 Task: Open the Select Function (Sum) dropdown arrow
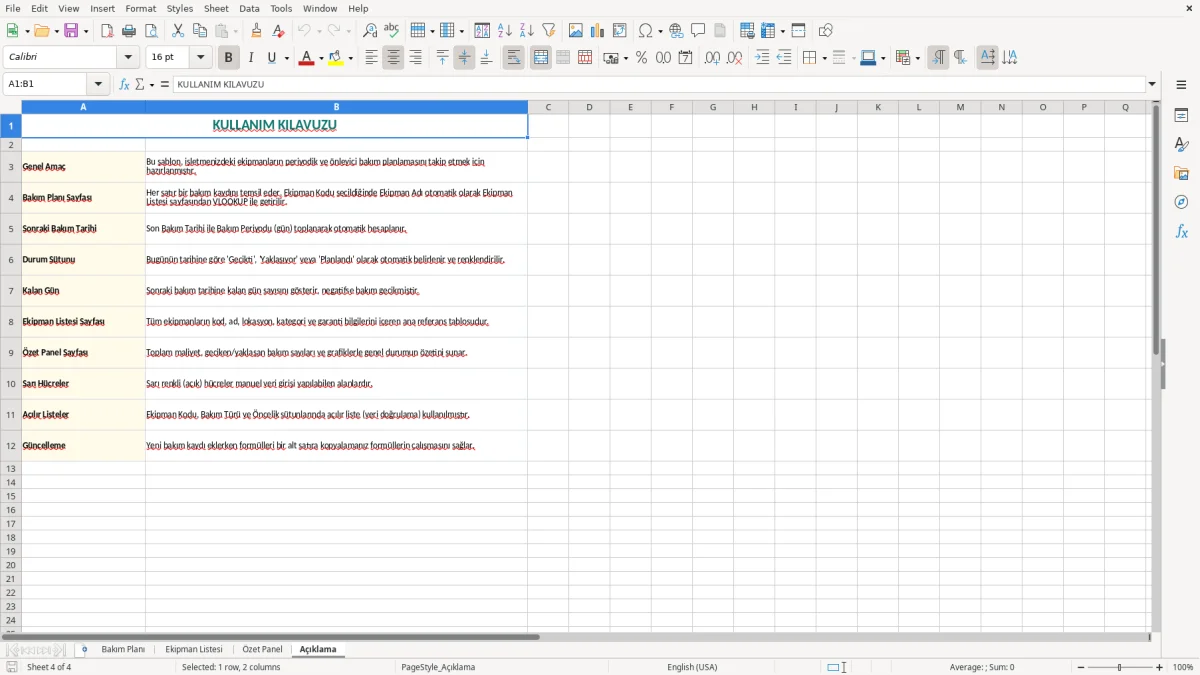click(x=152, y=85)
